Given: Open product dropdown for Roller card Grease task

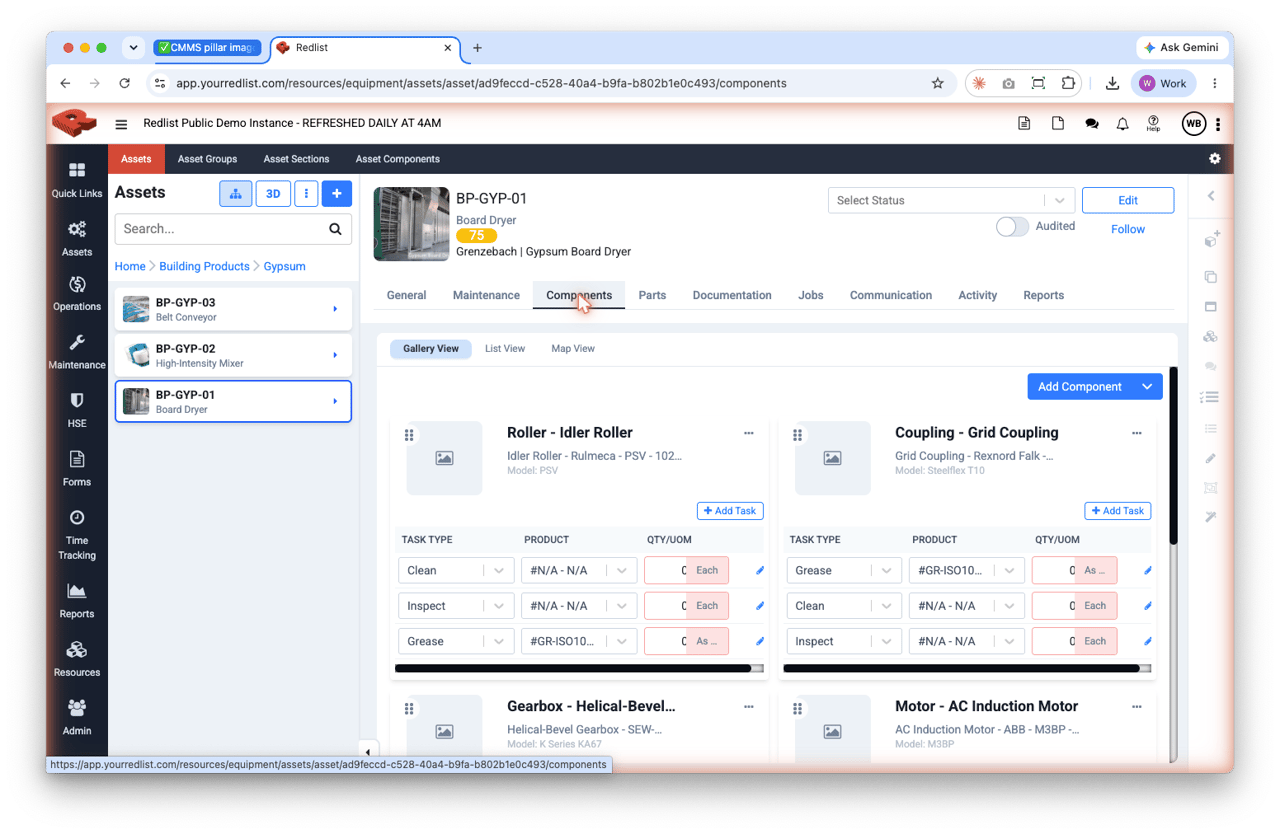Looking at the screenshot, I should click(x=579, y=641).
